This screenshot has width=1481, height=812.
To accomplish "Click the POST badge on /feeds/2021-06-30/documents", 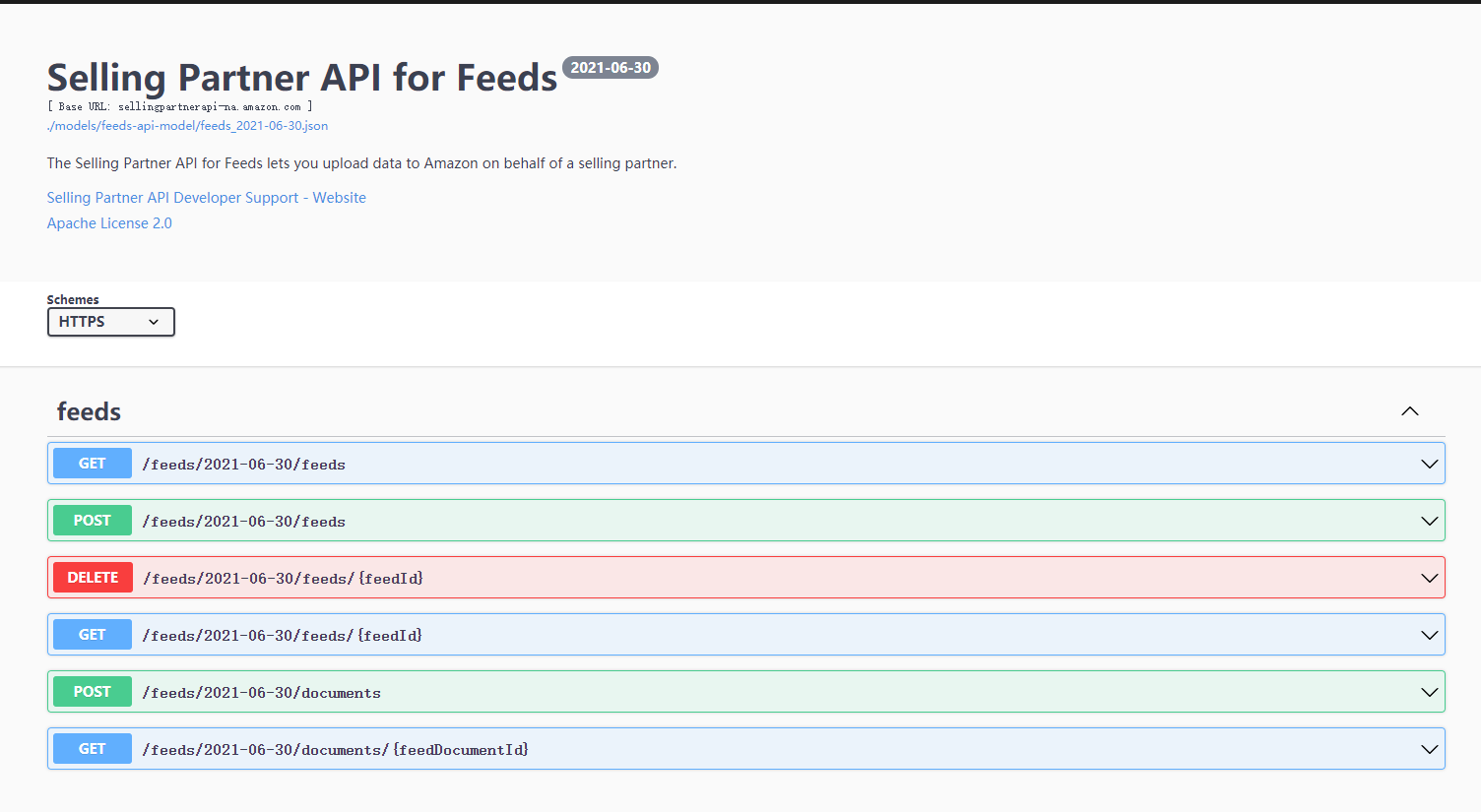I will 92,691.
